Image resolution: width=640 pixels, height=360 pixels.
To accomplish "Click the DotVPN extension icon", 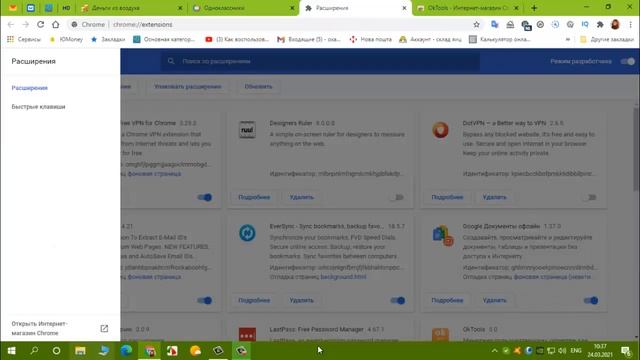I will [x=440, y=130].
